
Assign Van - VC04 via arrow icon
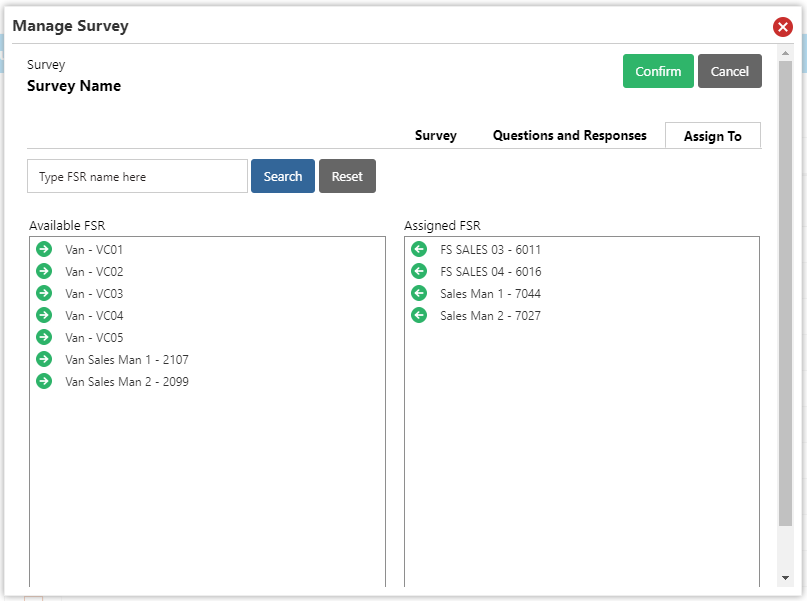(44, 315)
